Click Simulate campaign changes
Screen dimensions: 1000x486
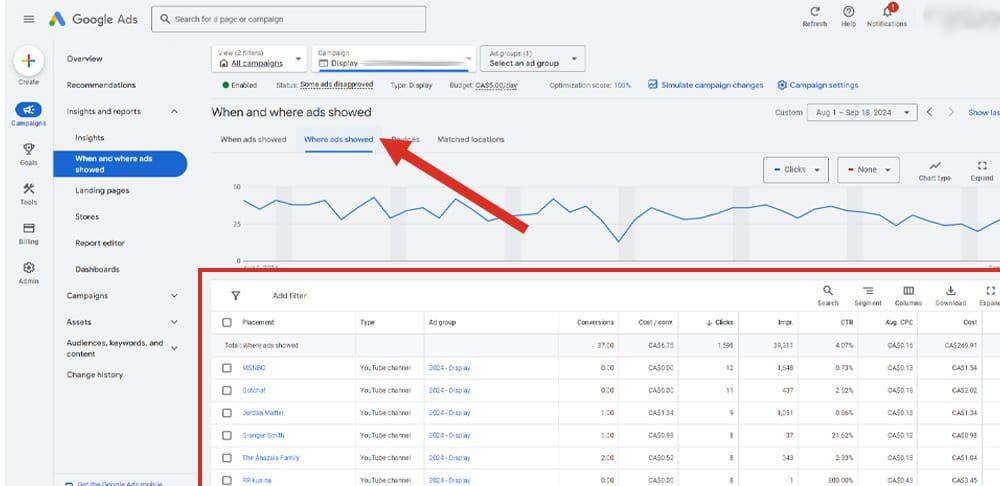pyautogui.click(x=705, y=85)
